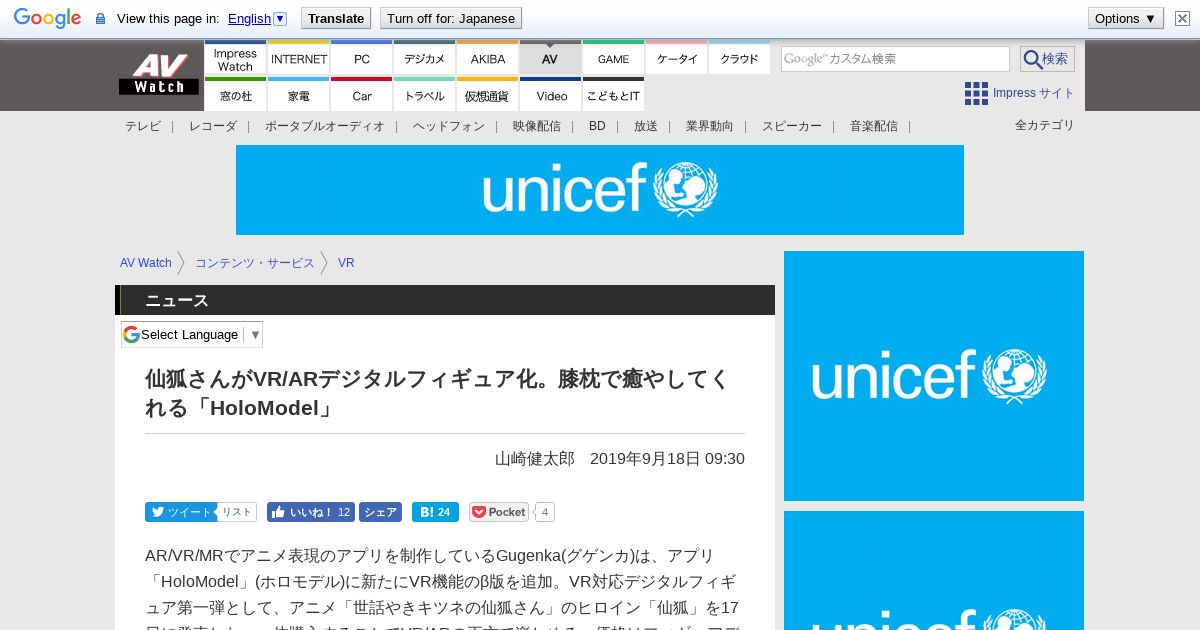1200x630 pixels.
Task: Click the lock icon in translate bar
Action: pyautogui.click(x=100, y=19)
